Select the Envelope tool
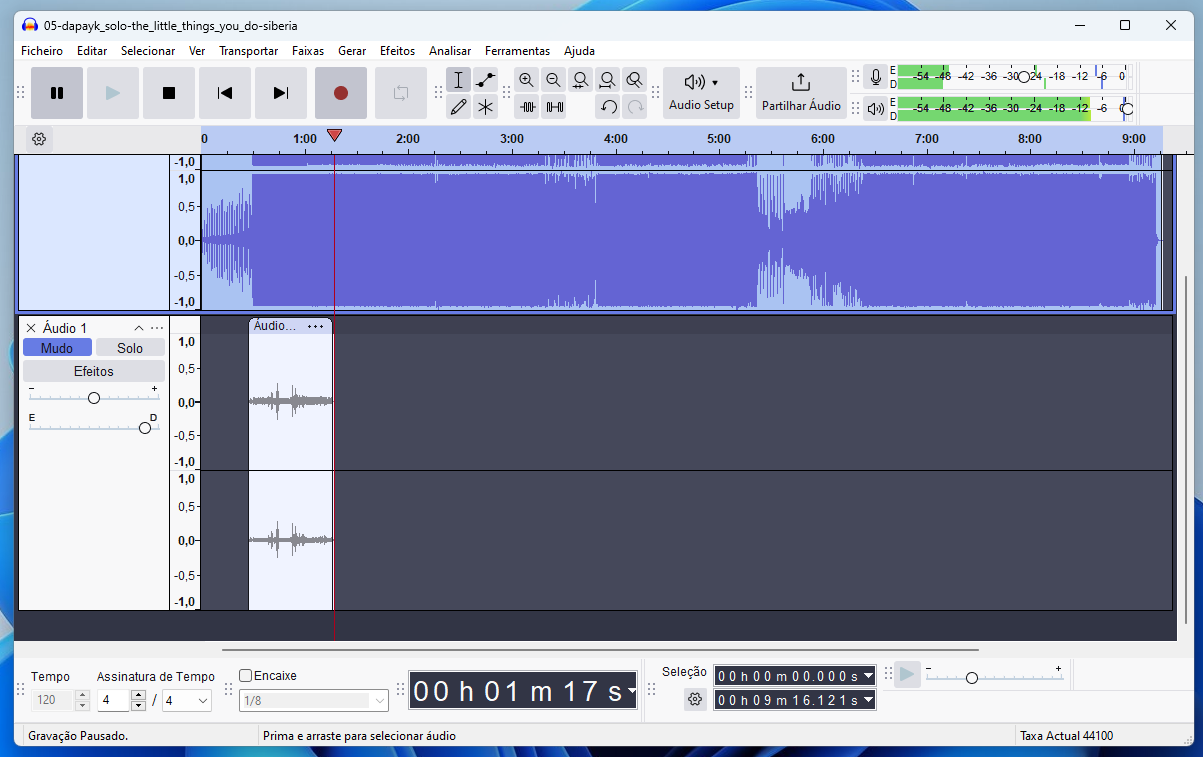 point(485,81)
